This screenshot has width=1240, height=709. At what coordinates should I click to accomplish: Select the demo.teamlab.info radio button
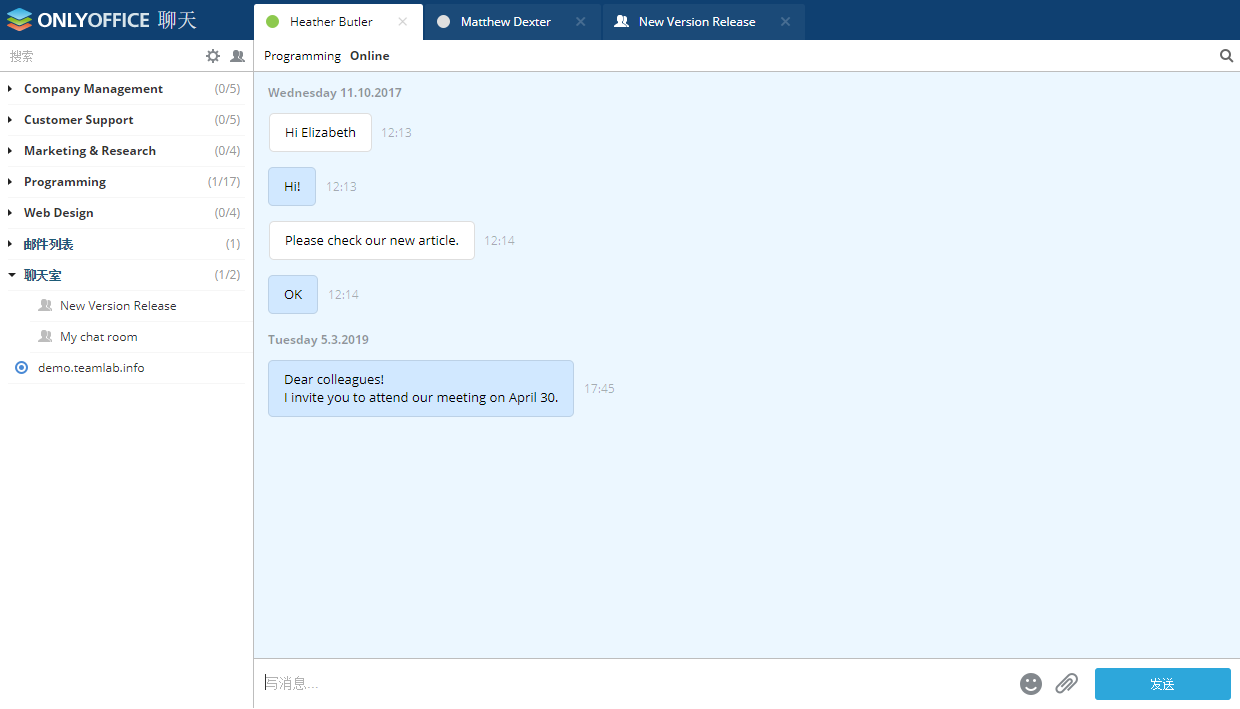tap(21, 368)
